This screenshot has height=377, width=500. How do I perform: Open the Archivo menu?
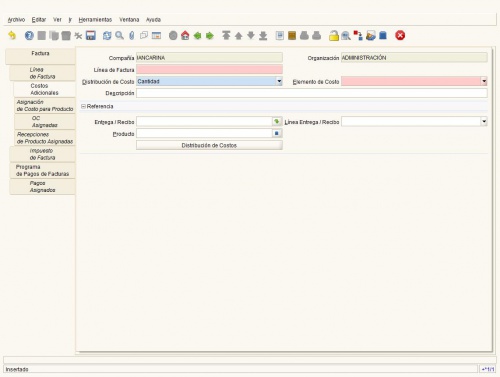click(16, 20)
